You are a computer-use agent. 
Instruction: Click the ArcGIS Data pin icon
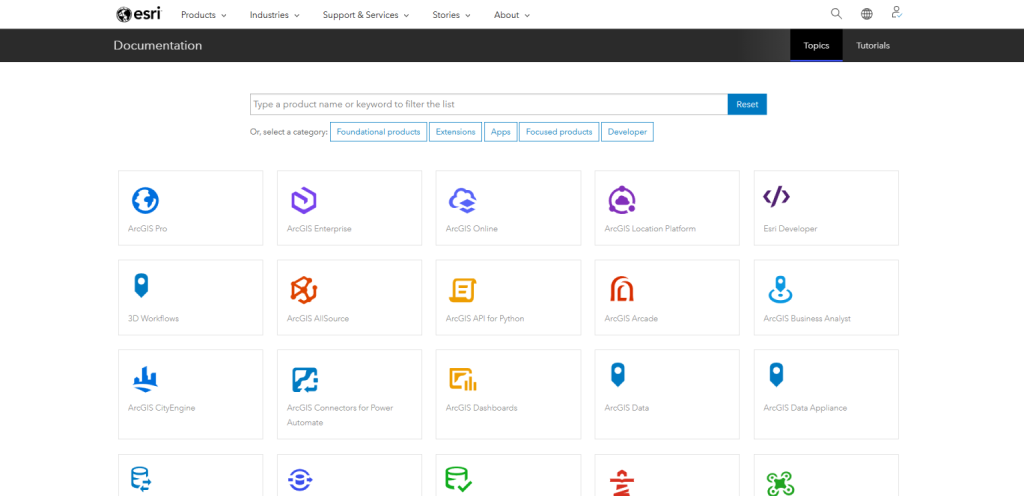tap(618, 375)
